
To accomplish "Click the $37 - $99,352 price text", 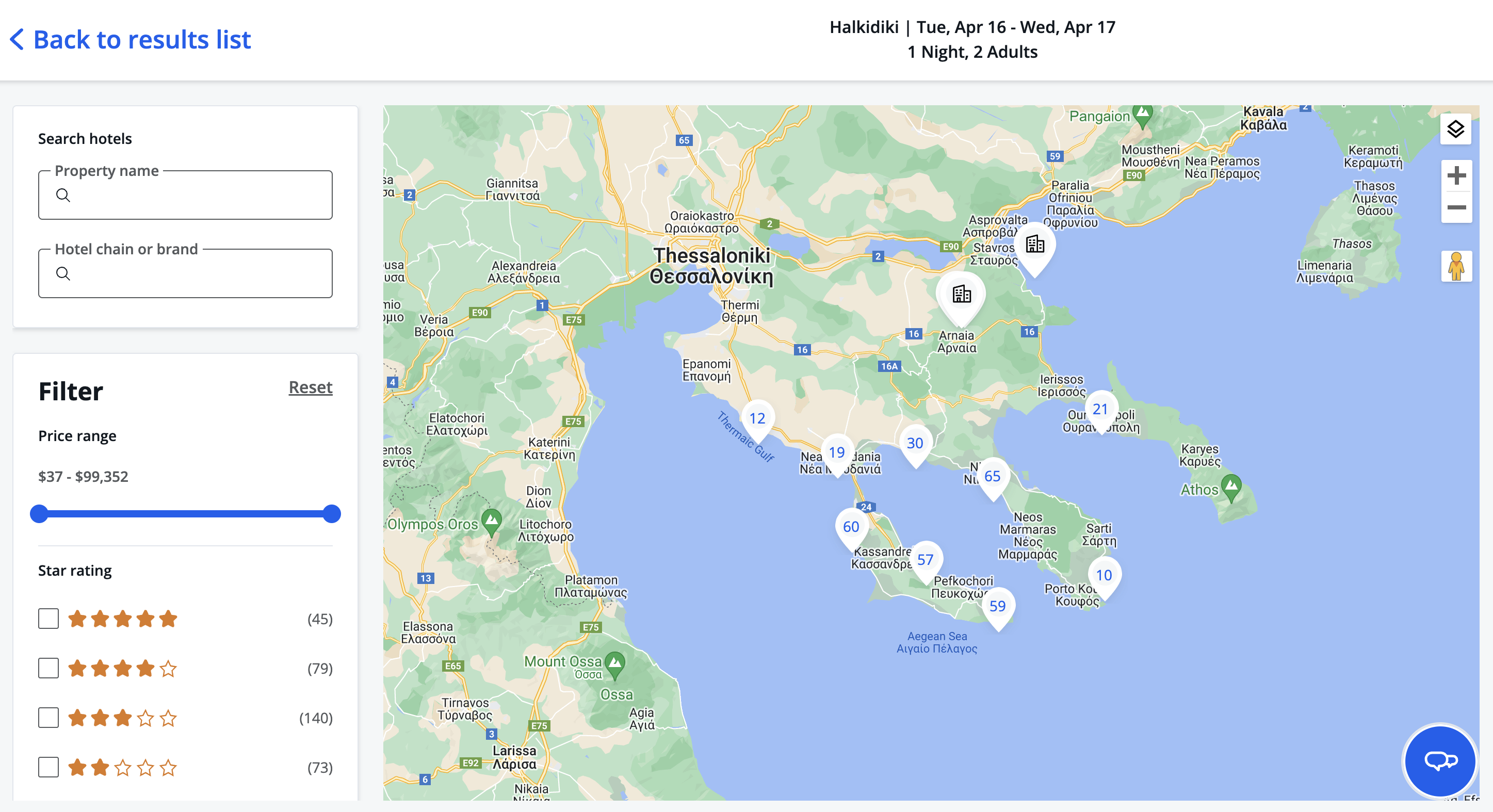I will click(x=84, y=477).
